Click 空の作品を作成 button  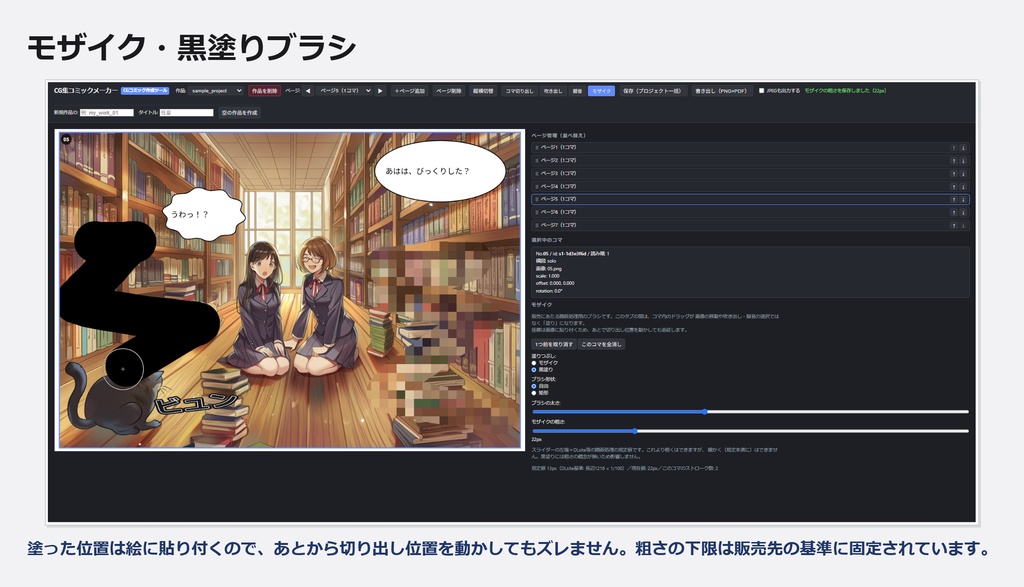(x=240, y=112)
